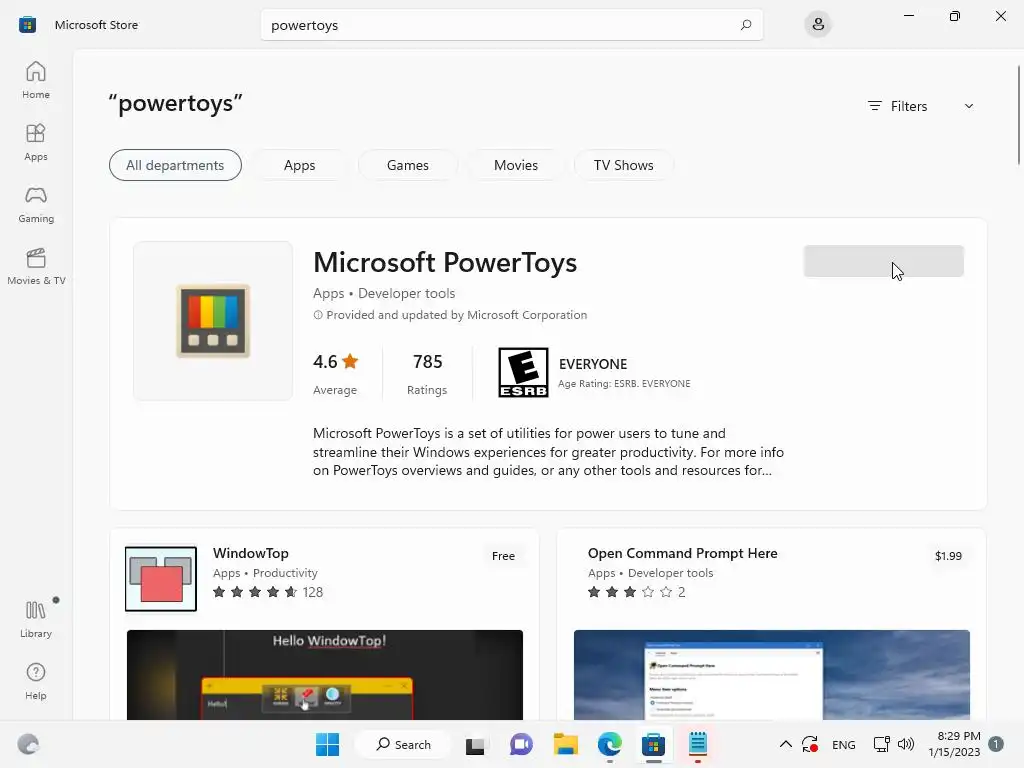This screenshot has height=768, width=1024.
Task: Click the WindowTop app icon
Action: 161,579
